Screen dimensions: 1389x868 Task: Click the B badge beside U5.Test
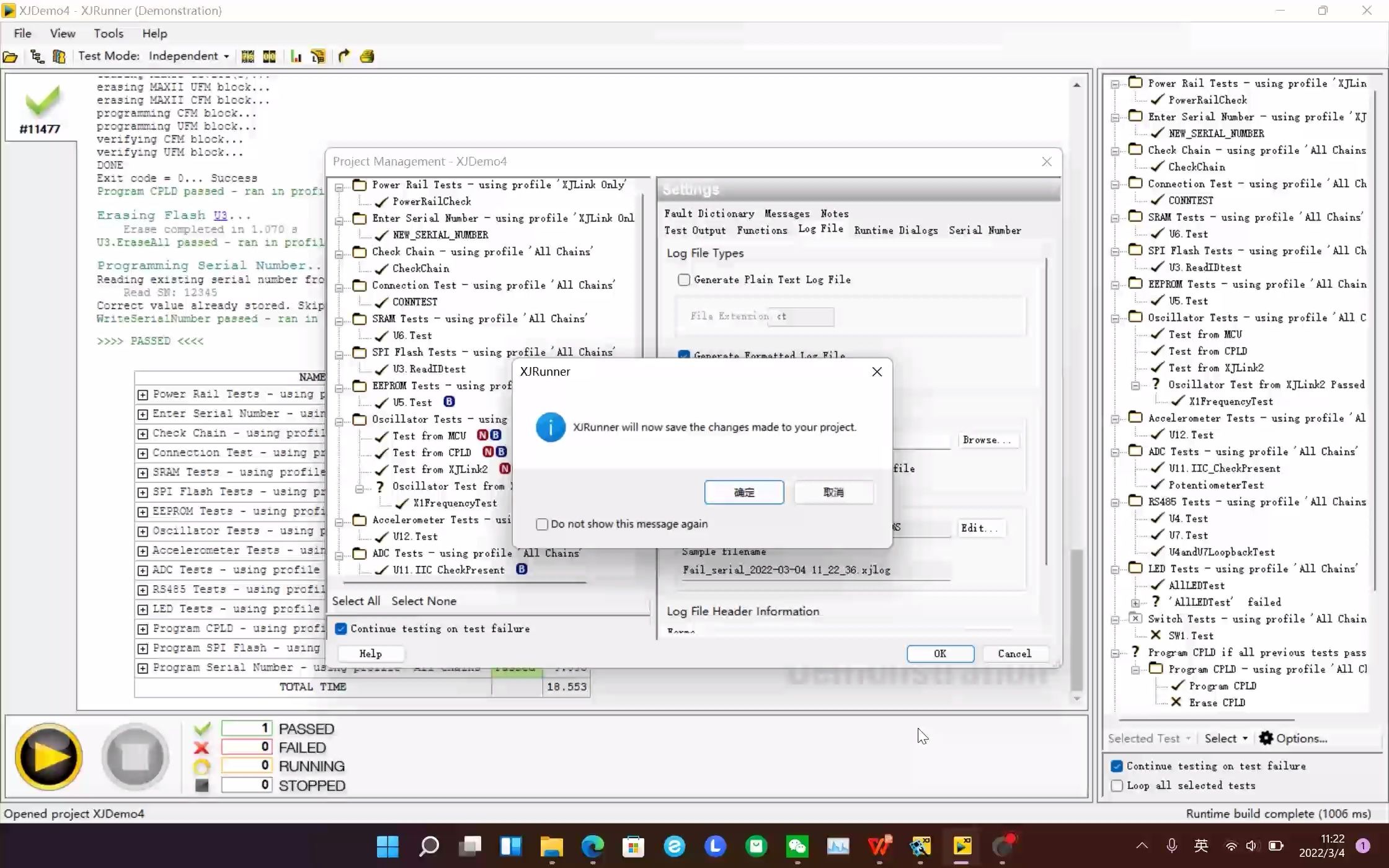[449, 402]
